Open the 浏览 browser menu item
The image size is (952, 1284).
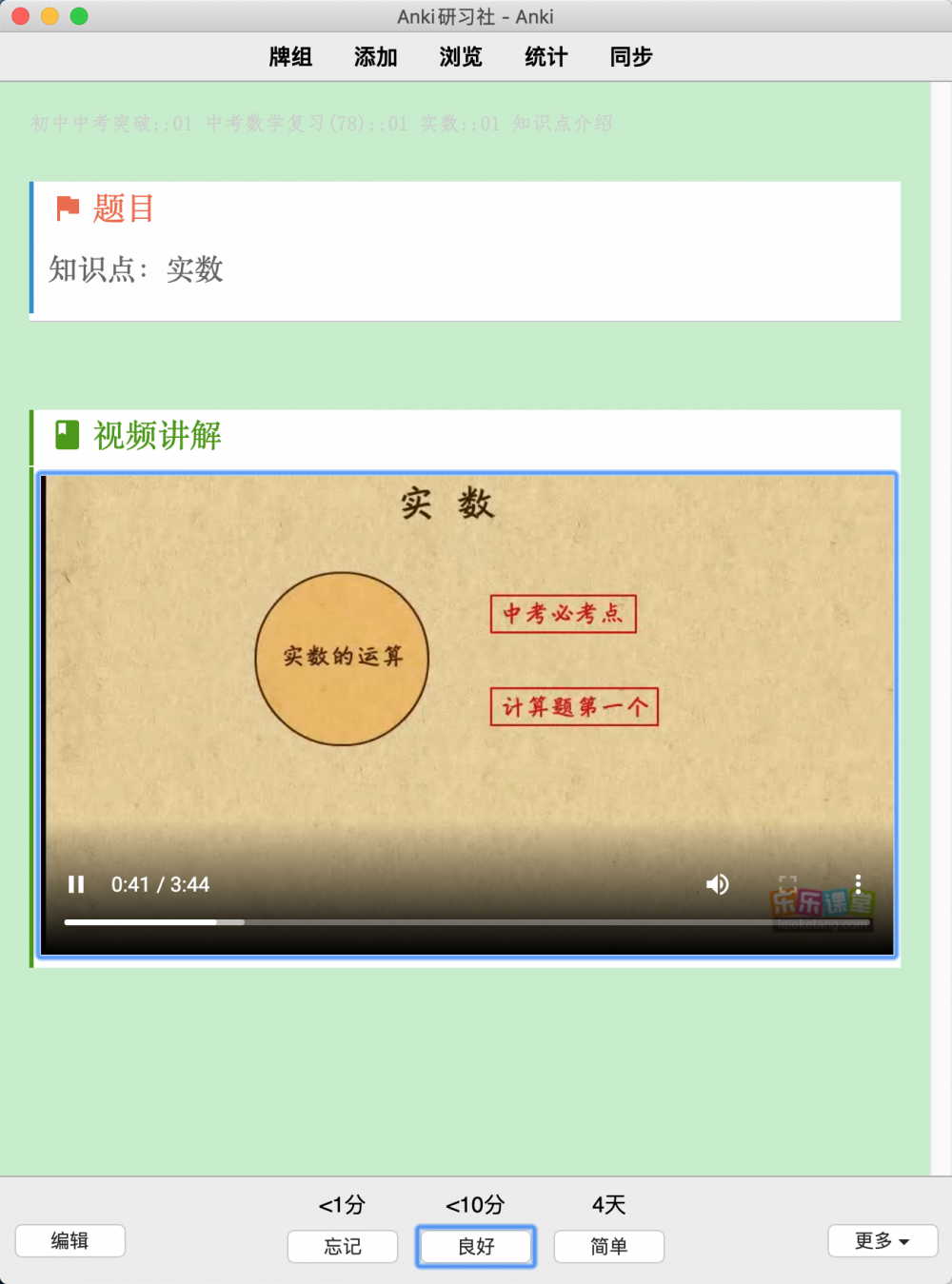pos(461,57)
